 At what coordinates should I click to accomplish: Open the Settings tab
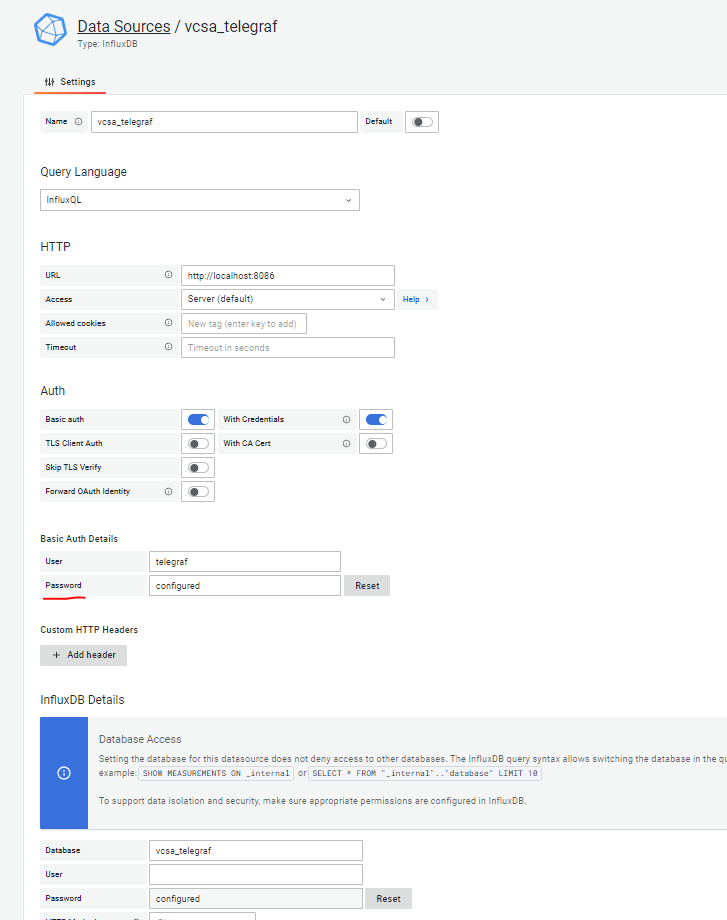(x=70, y=82)
